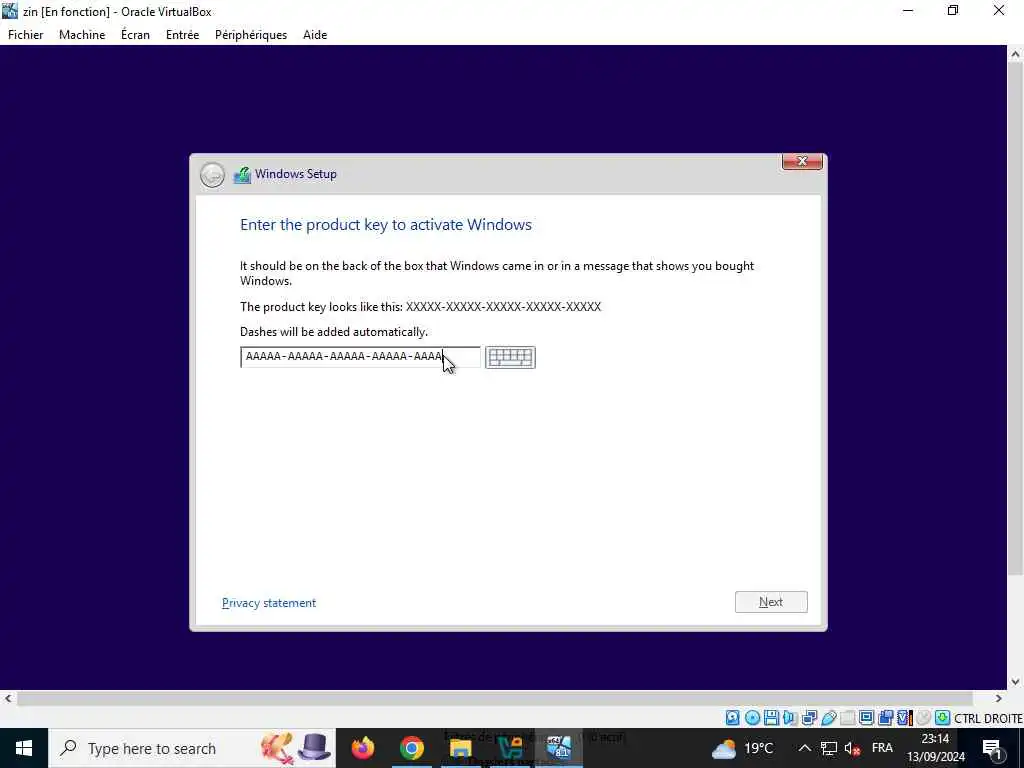Open the on-screen keyboard icon beside key field
Screen dimensions: 1024x768
pyautogui.click(x=510, y=357)
